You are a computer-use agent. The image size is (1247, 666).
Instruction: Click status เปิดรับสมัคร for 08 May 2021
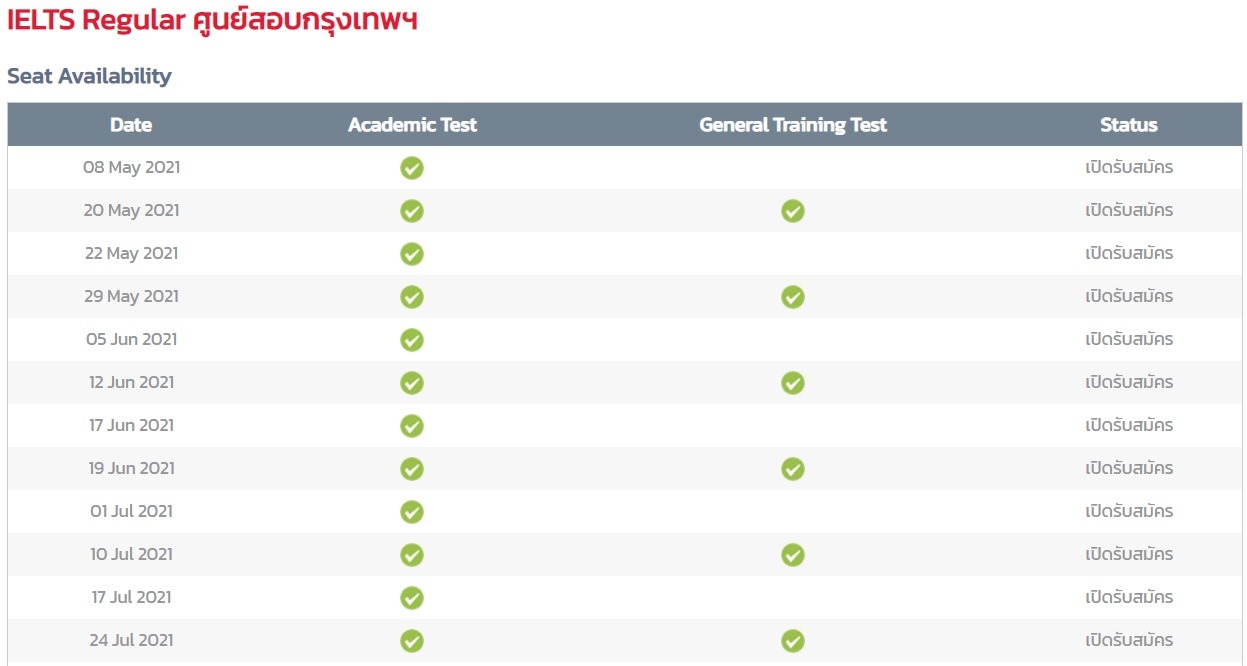pyautogui.click(x=1129, y=168)
